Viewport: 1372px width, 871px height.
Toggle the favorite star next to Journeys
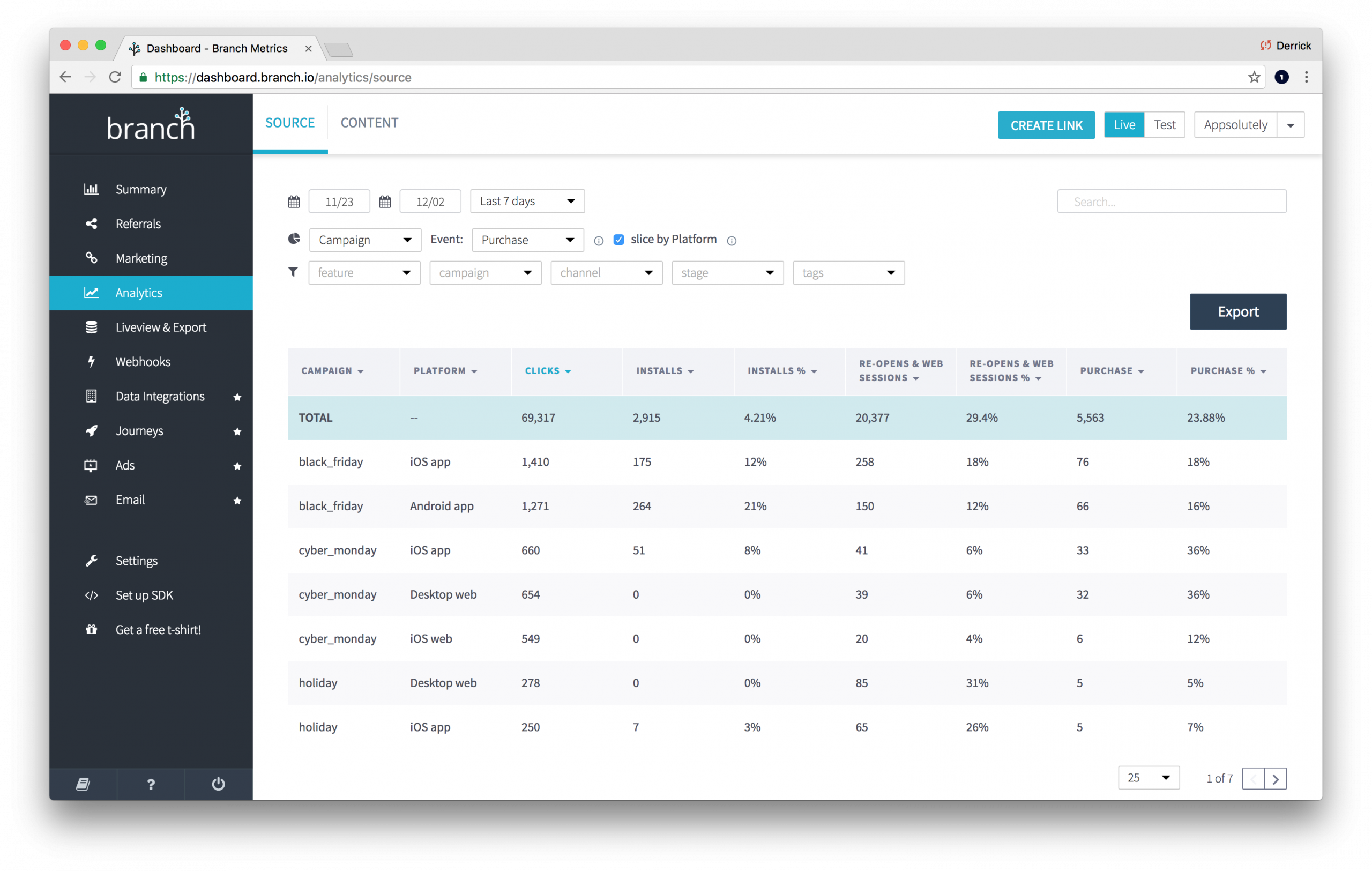[237, 431]
